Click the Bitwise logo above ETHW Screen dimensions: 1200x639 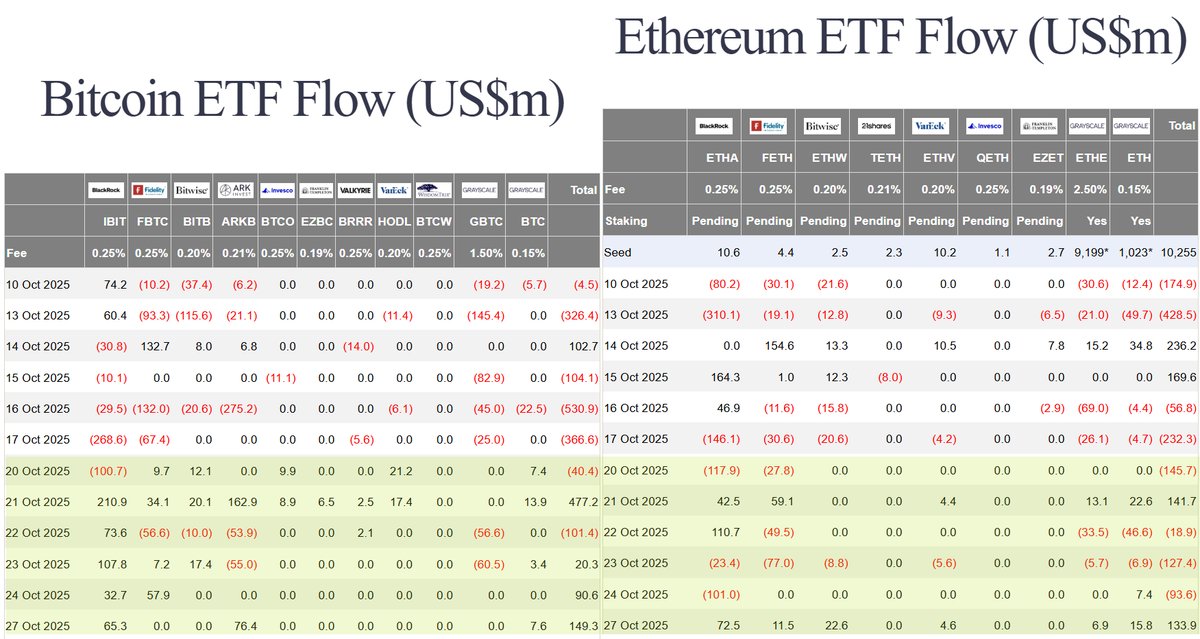(x=823, y=126)
